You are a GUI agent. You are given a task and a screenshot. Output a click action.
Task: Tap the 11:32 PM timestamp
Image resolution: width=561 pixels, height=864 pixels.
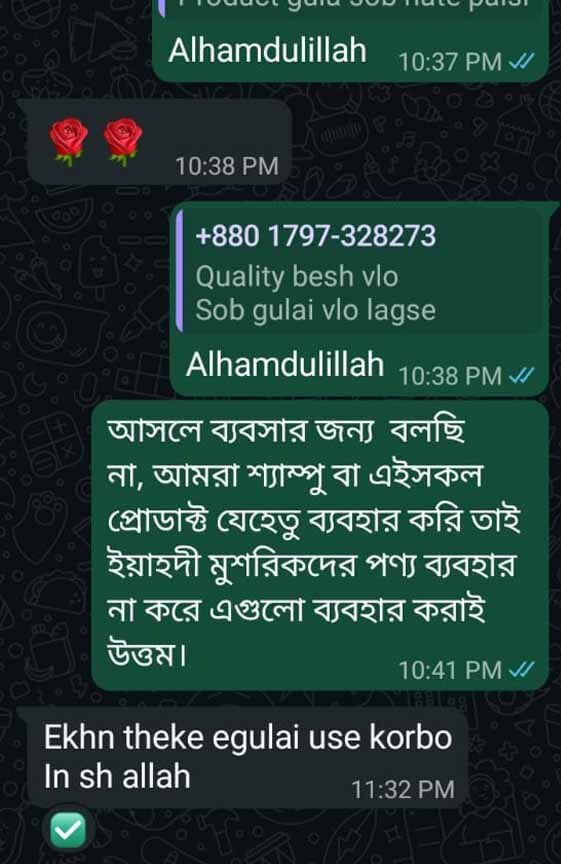pos(403,790)
